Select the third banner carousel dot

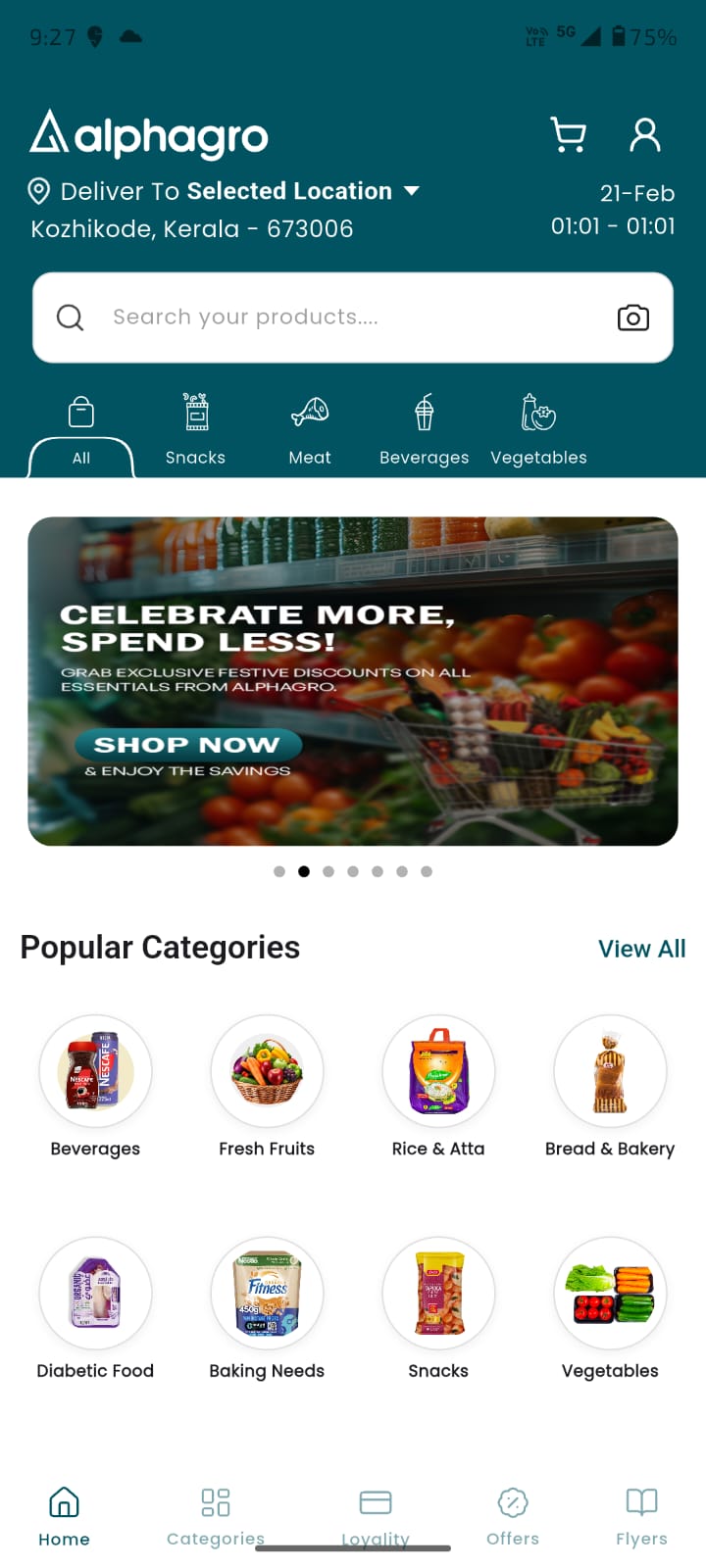click(328, 871)
